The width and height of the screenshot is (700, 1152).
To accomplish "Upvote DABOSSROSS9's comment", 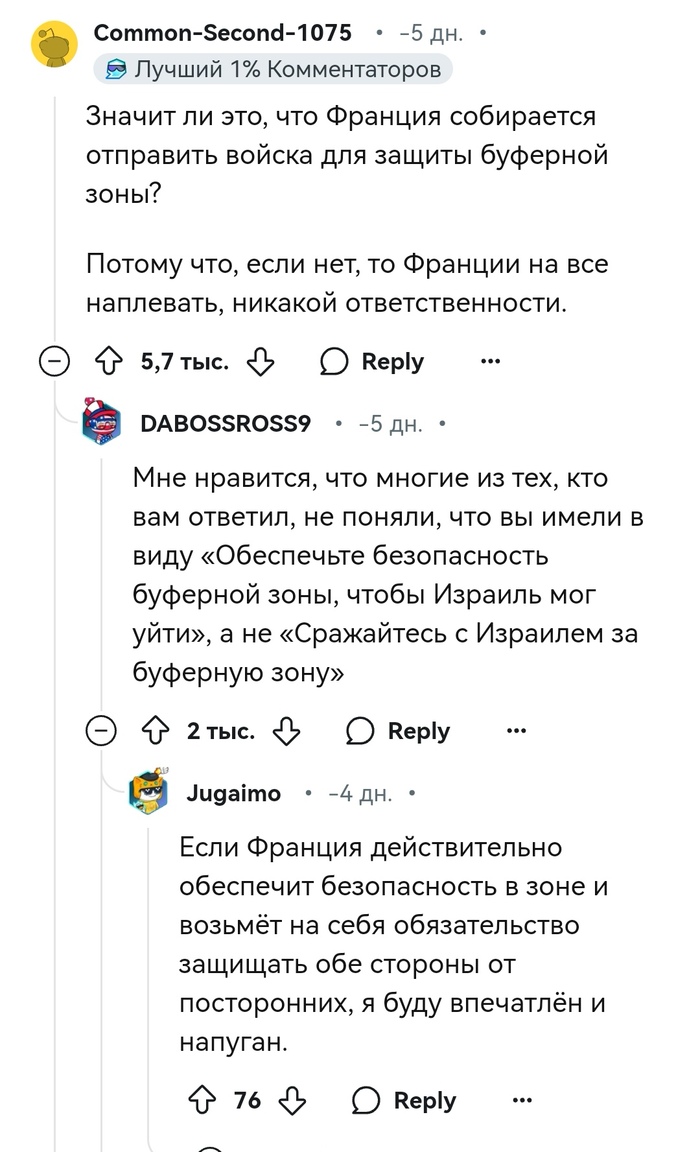I will (x=154, y=732).
